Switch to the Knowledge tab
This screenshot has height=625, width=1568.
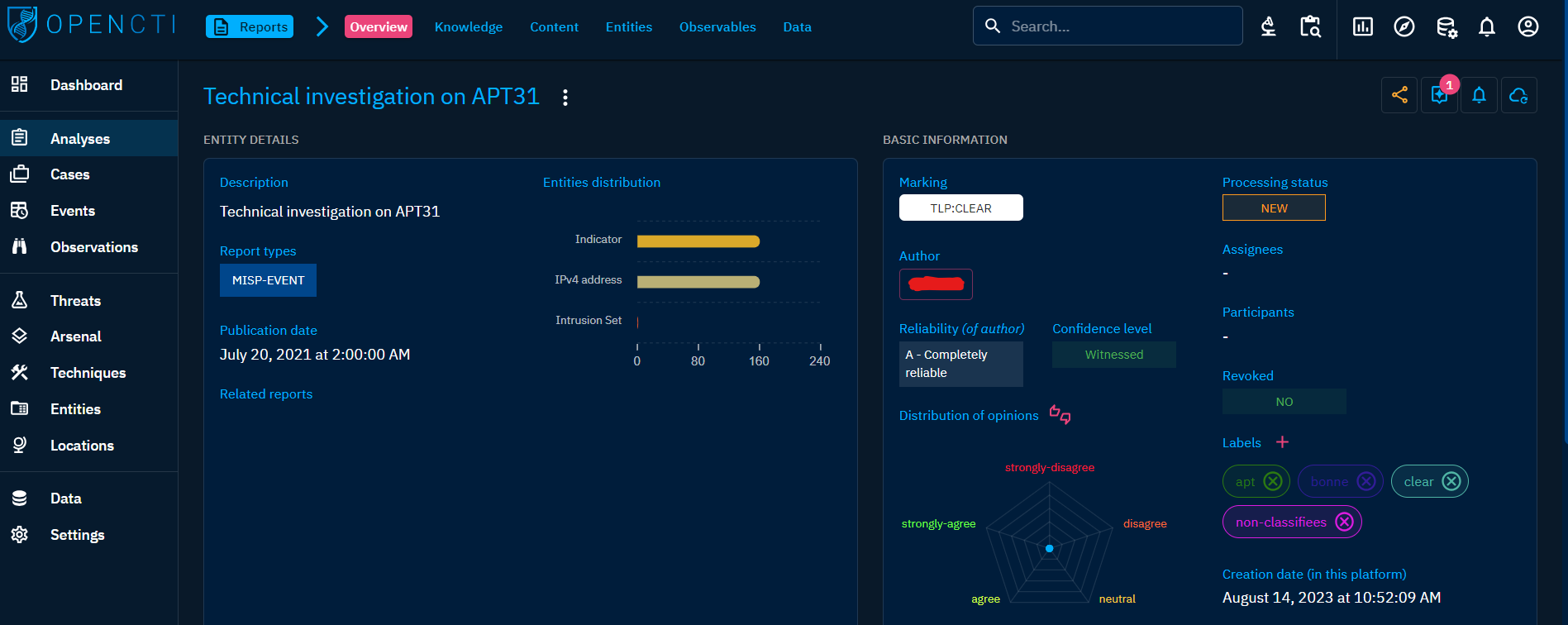pos(468,26)
